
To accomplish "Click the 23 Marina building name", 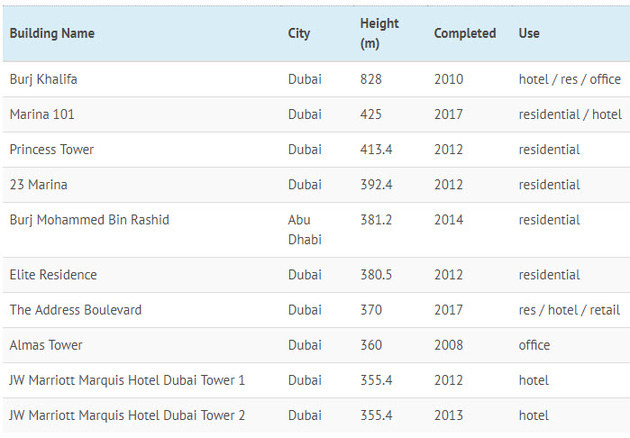I will (39, 184).
